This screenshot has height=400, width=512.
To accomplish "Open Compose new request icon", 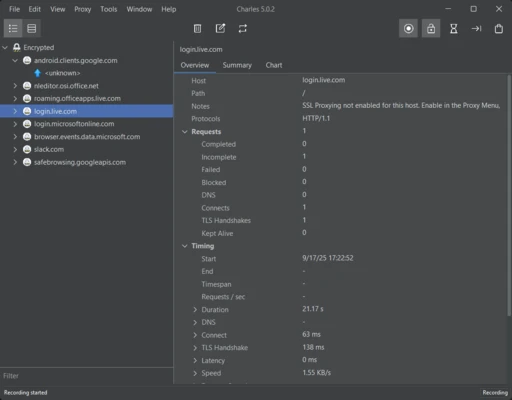I will [220, 28].
